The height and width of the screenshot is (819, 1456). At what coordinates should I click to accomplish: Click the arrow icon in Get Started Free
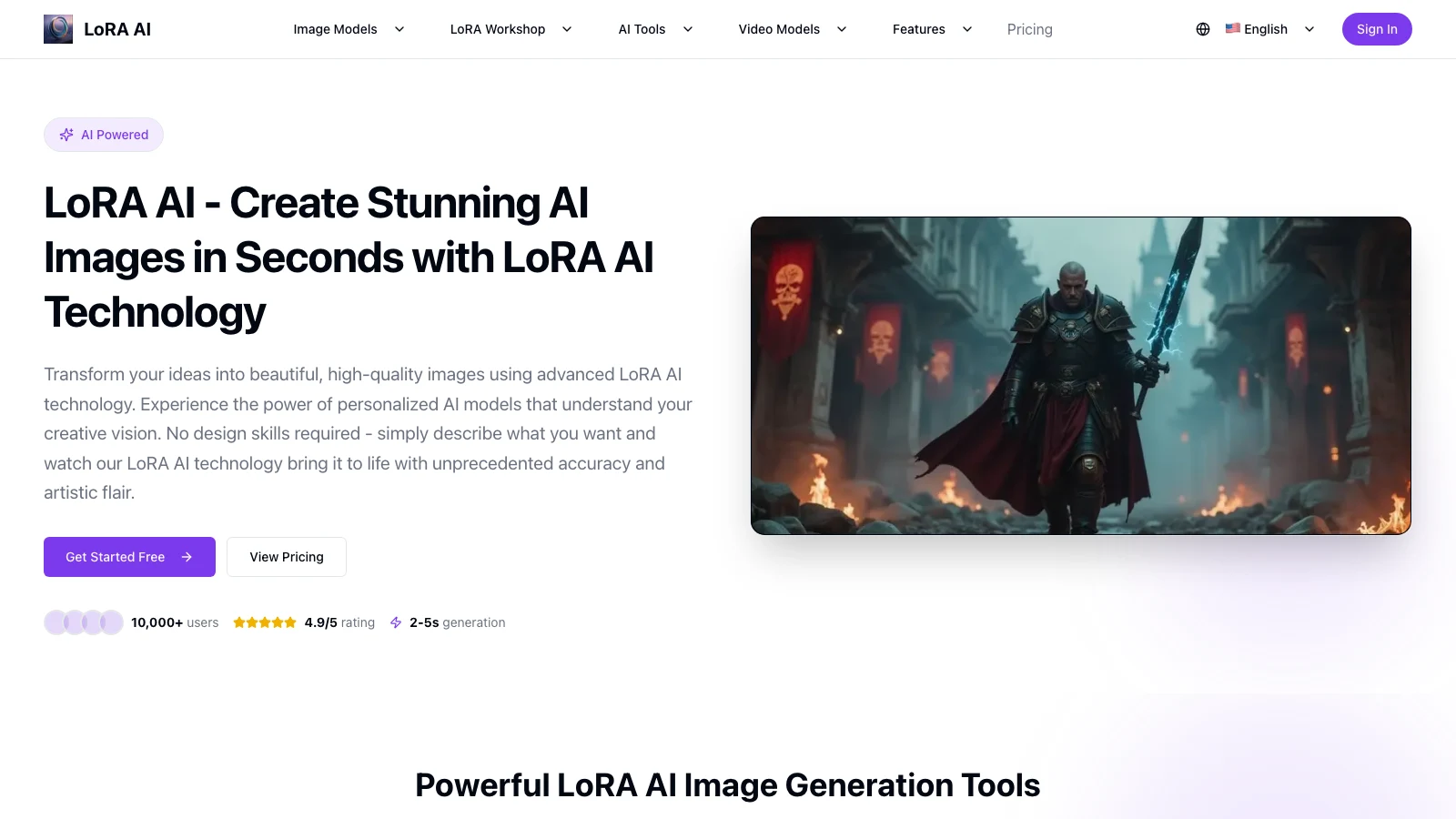tap(187, 557)
